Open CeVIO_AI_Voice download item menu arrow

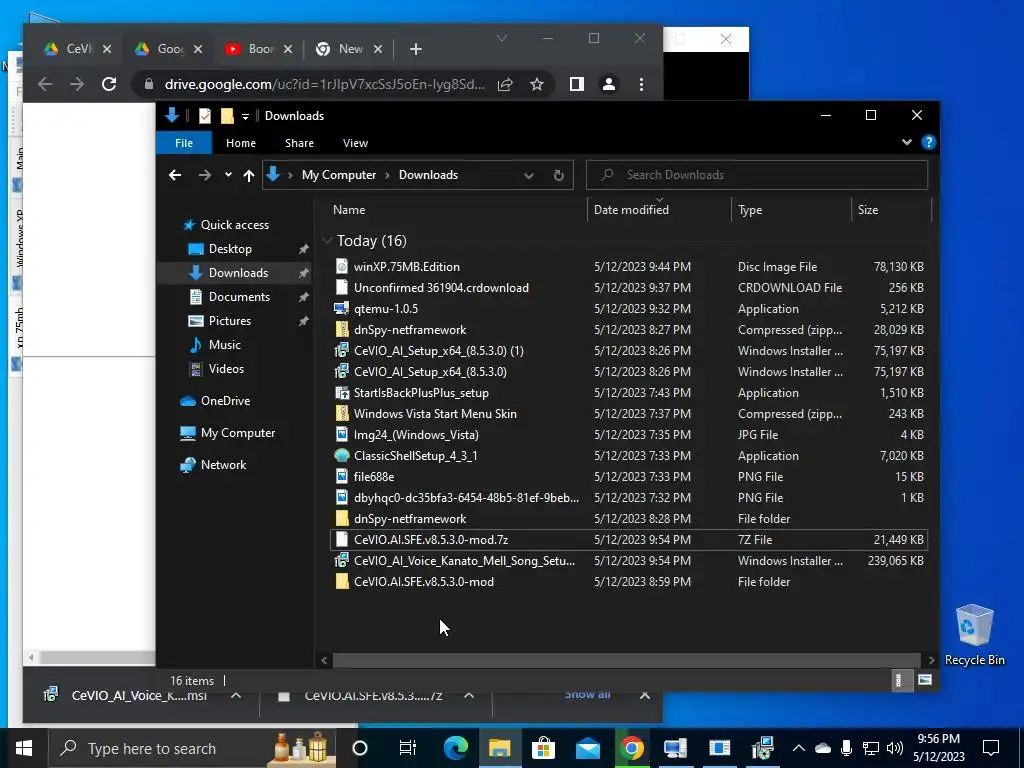(x=236, y=696)
